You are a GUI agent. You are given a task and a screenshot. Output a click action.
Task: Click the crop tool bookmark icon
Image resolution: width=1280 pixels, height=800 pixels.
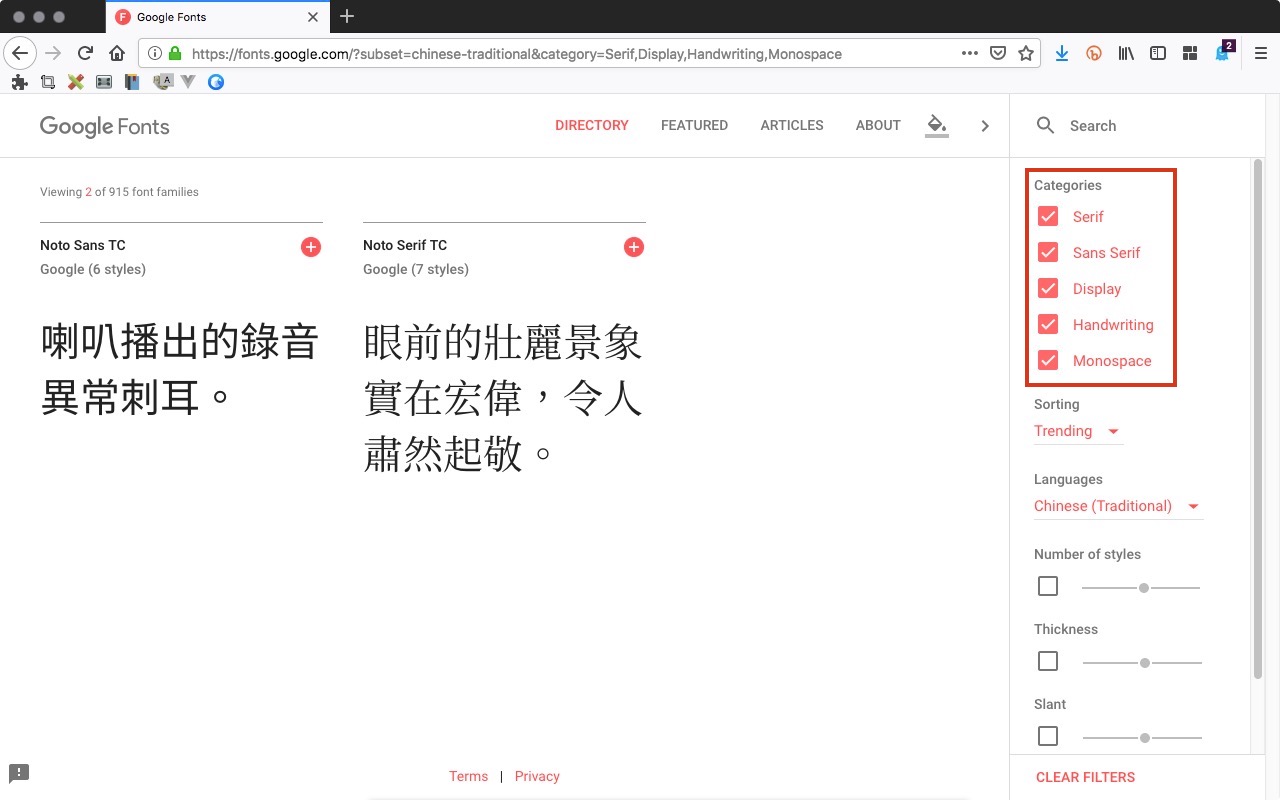tap(47, 82)
